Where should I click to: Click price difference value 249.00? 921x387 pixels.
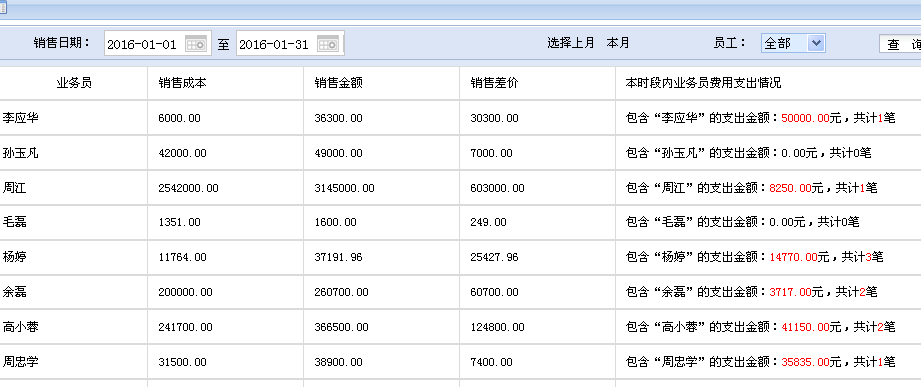(x=489, y=223)
